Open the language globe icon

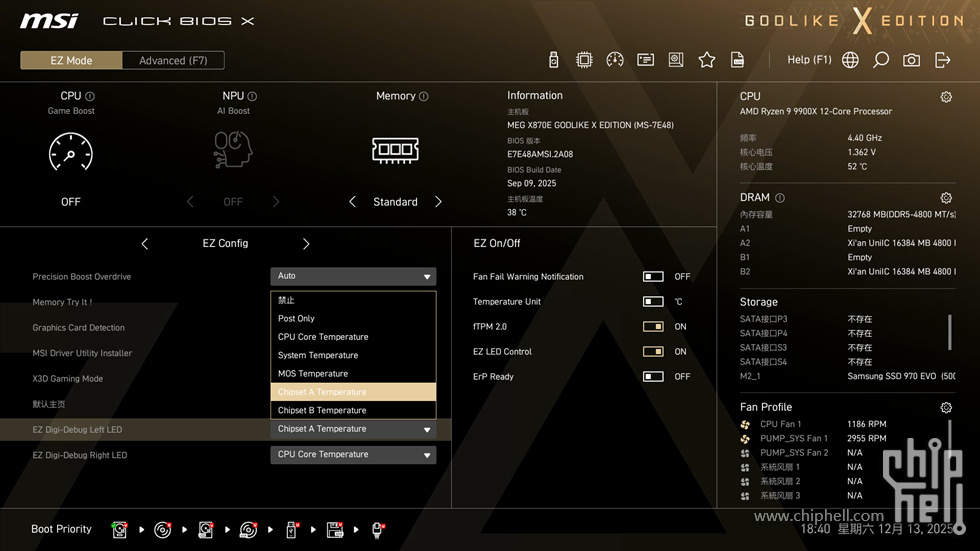850,60
